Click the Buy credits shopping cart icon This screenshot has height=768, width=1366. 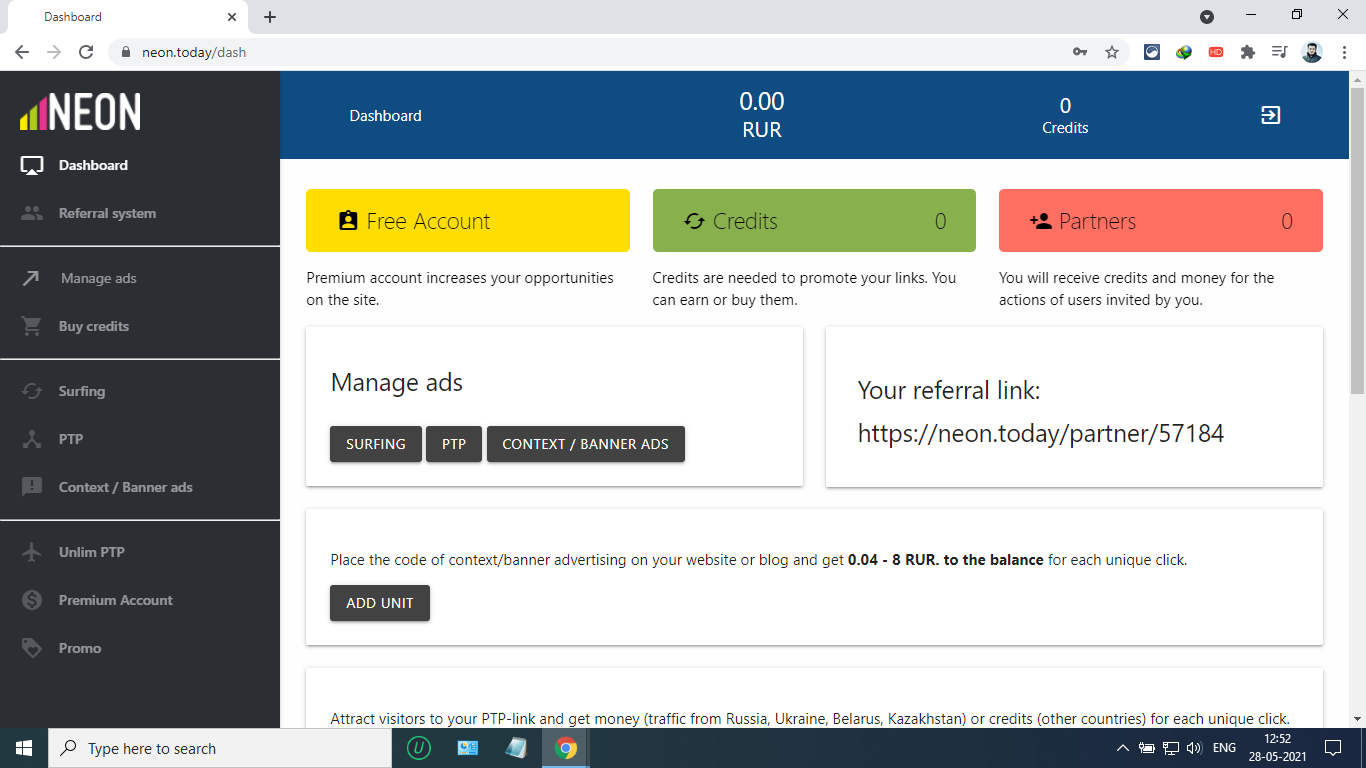32,326
